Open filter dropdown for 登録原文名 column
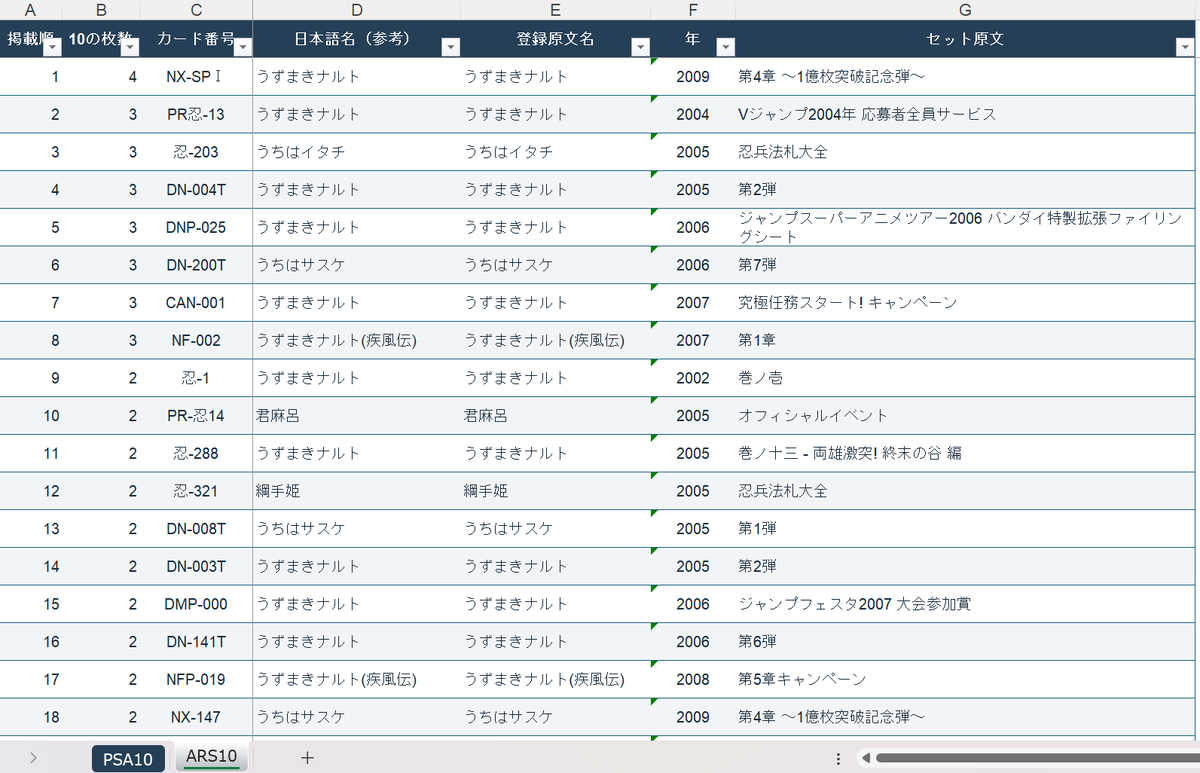This screenshot has height=773, width=1200. 639,47
